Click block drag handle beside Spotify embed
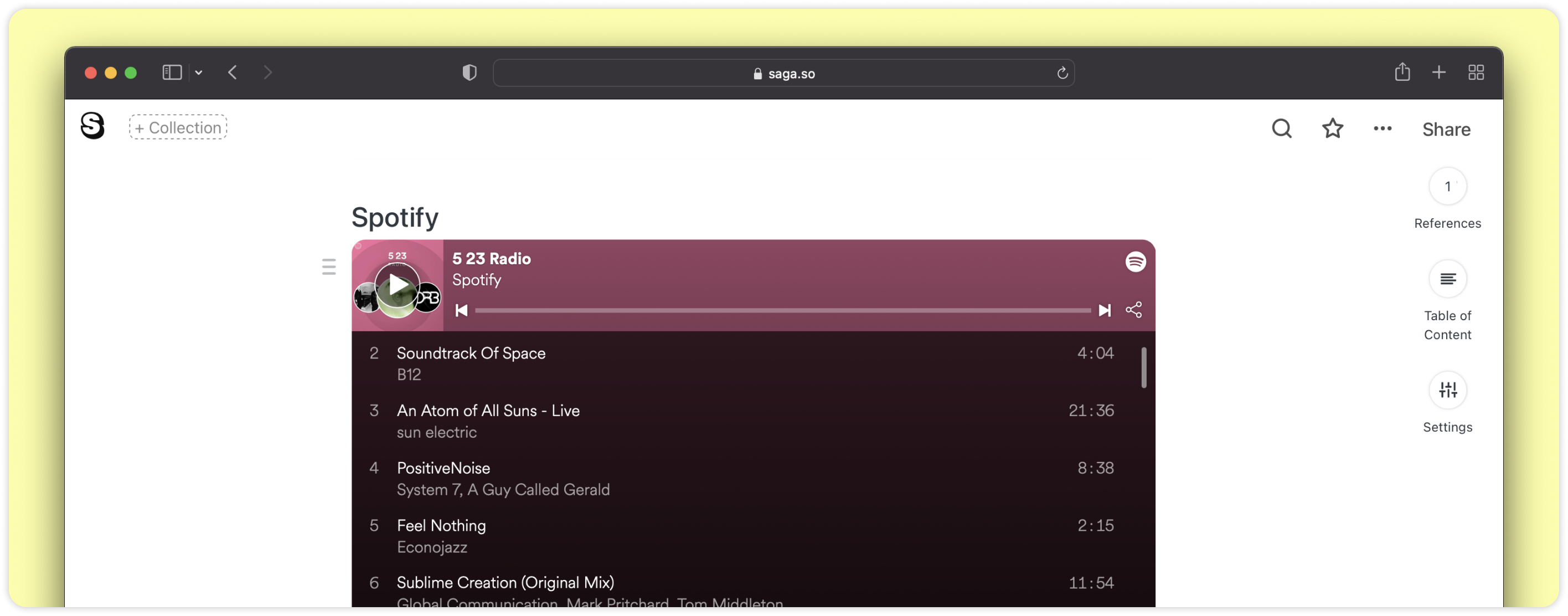The width and height of the screenshot is (1568, 616). pyautogui.click(x=329, y=267)
